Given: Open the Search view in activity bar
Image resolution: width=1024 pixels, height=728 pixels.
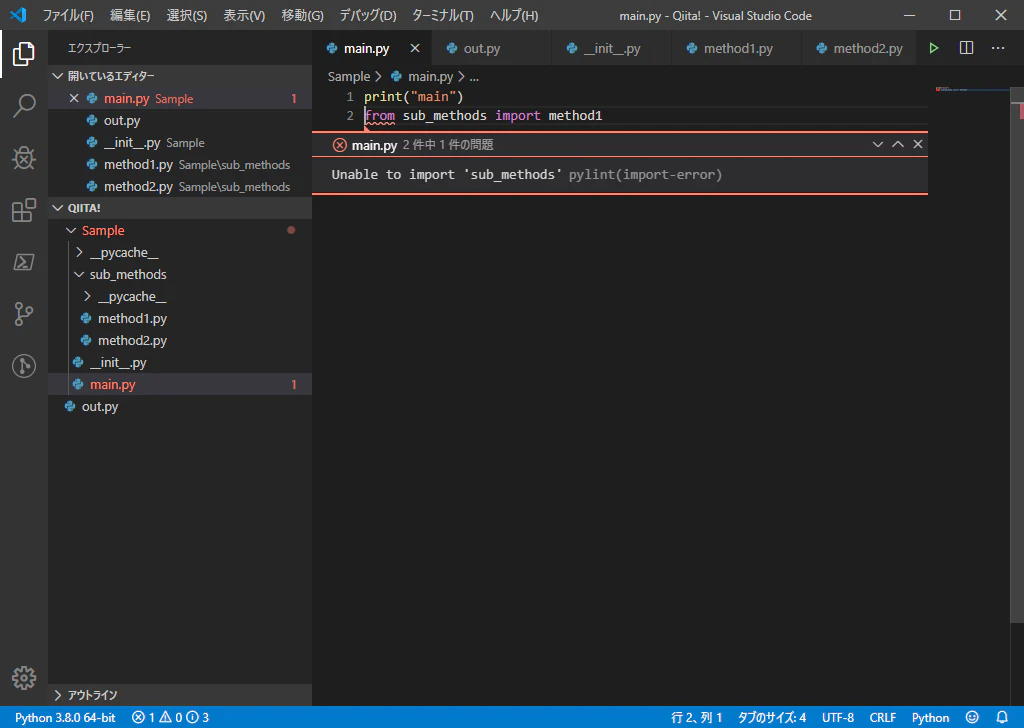Looking at the screenshot, I should tap(24, 105).
